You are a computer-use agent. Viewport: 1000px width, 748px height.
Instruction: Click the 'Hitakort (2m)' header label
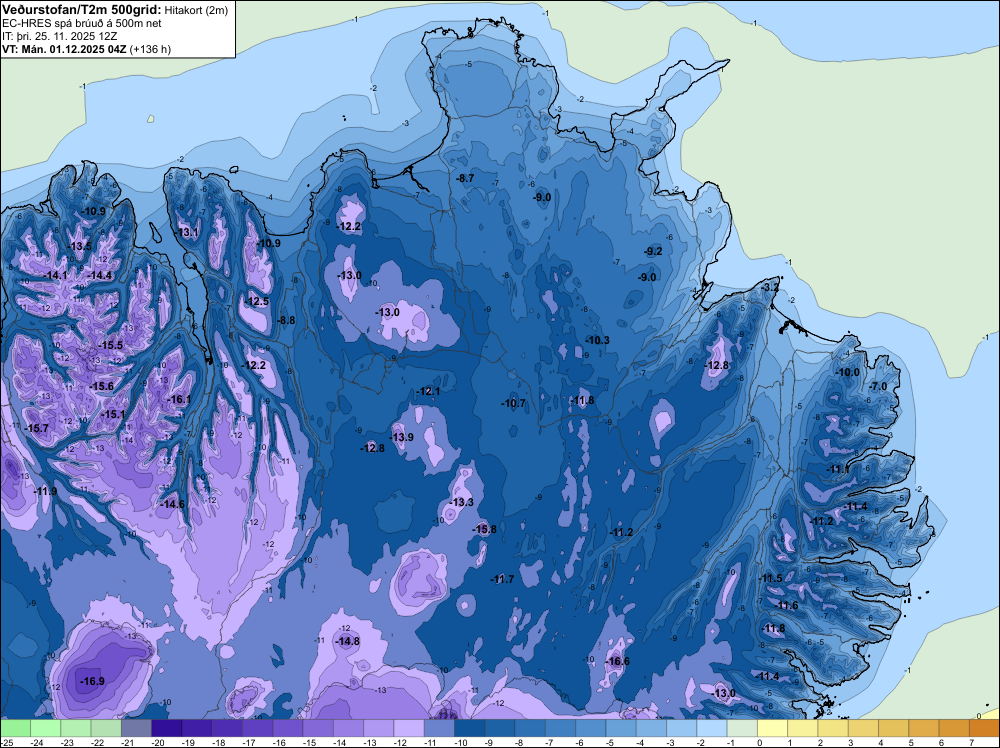tap(196, 10)
